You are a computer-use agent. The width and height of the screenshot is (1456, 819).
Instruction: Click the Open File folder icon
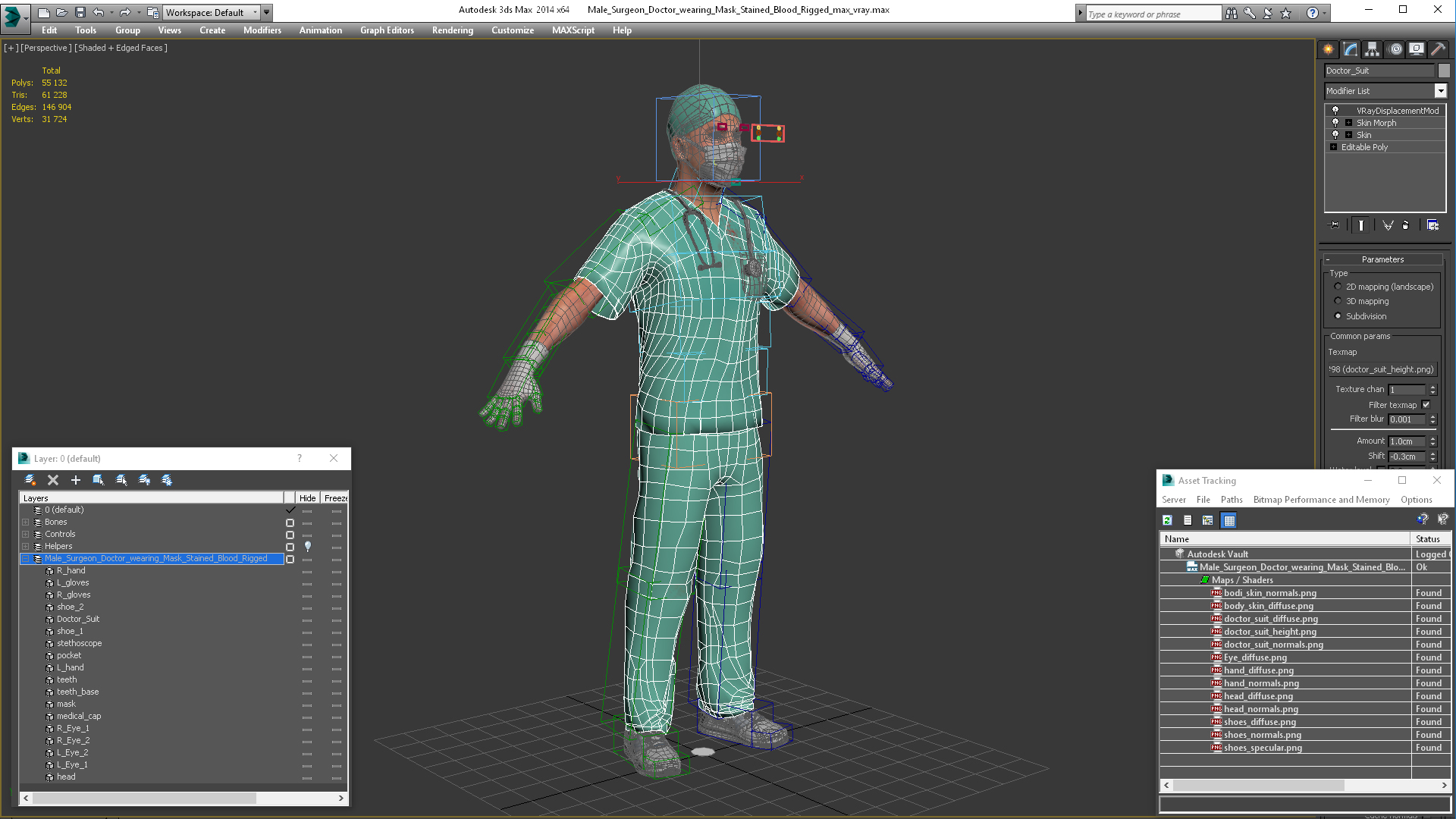pyautogui.click(x=61, y=13)
